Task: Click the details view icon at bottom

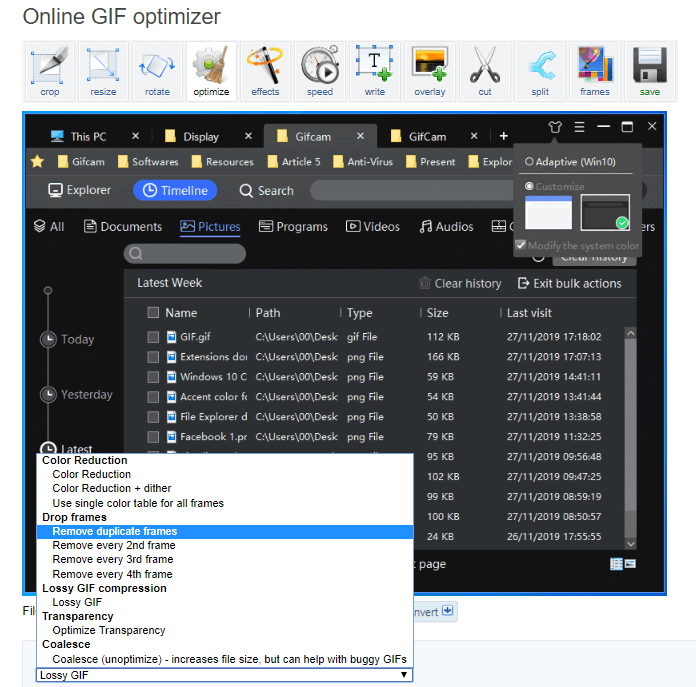Action: tap(616, 564)
